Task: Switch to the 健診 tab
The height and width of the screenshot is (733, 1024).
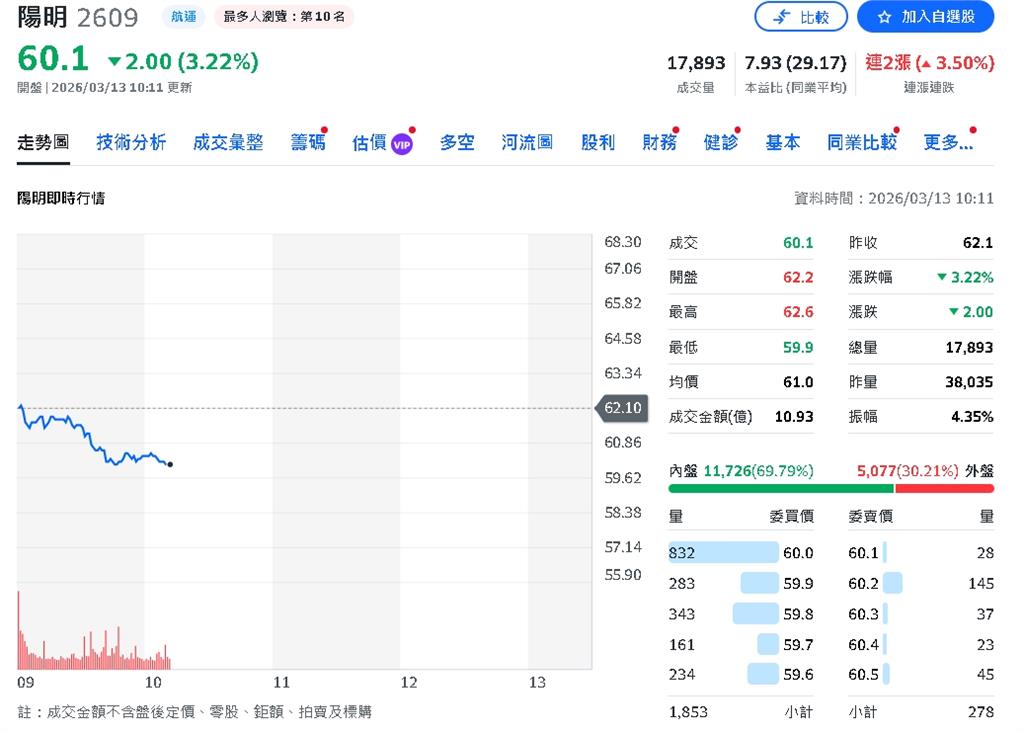Action: pos(720,142)
